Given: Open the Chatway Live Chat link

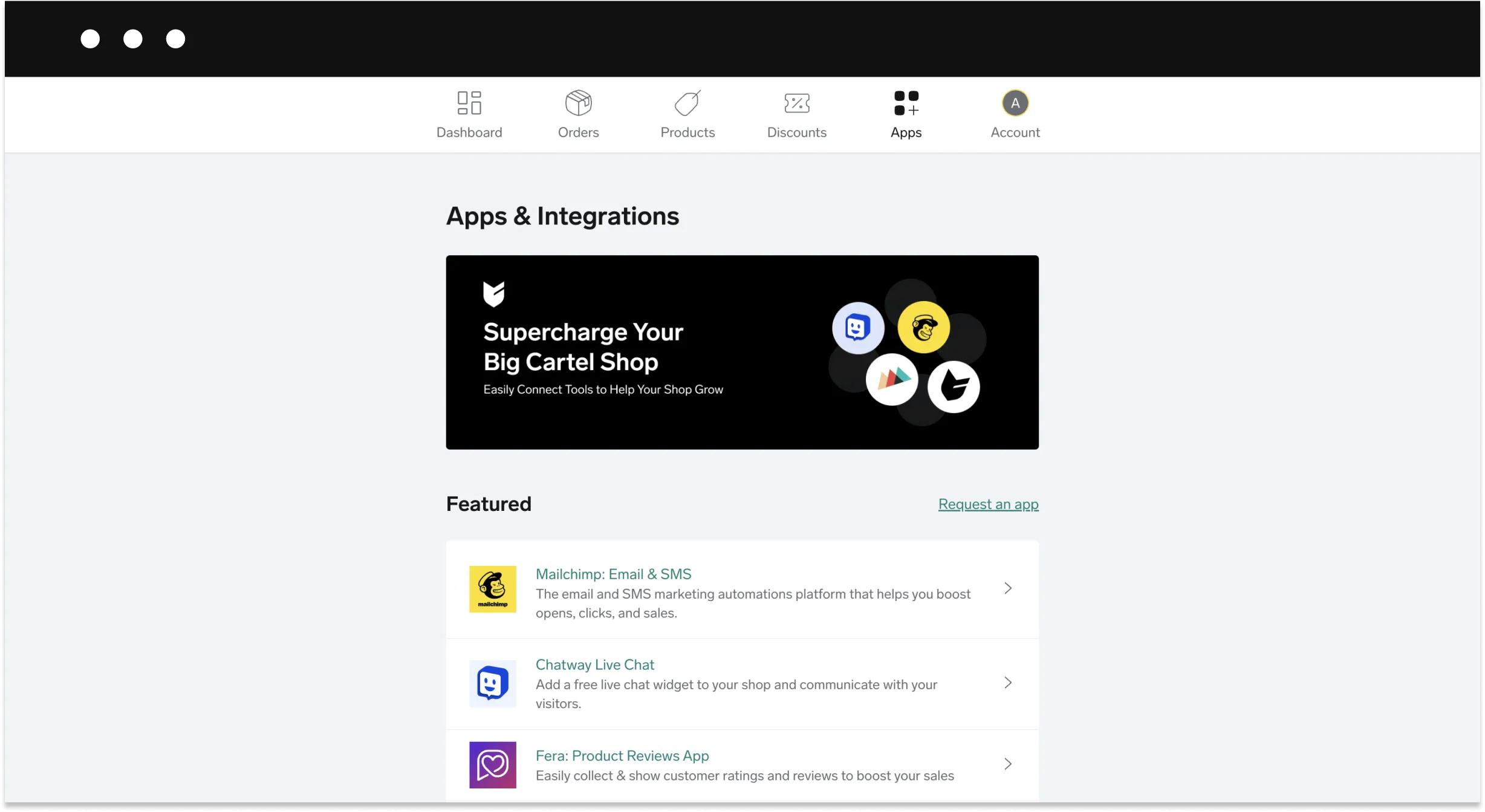Looking at the screenshot, I should pos(595,664).
